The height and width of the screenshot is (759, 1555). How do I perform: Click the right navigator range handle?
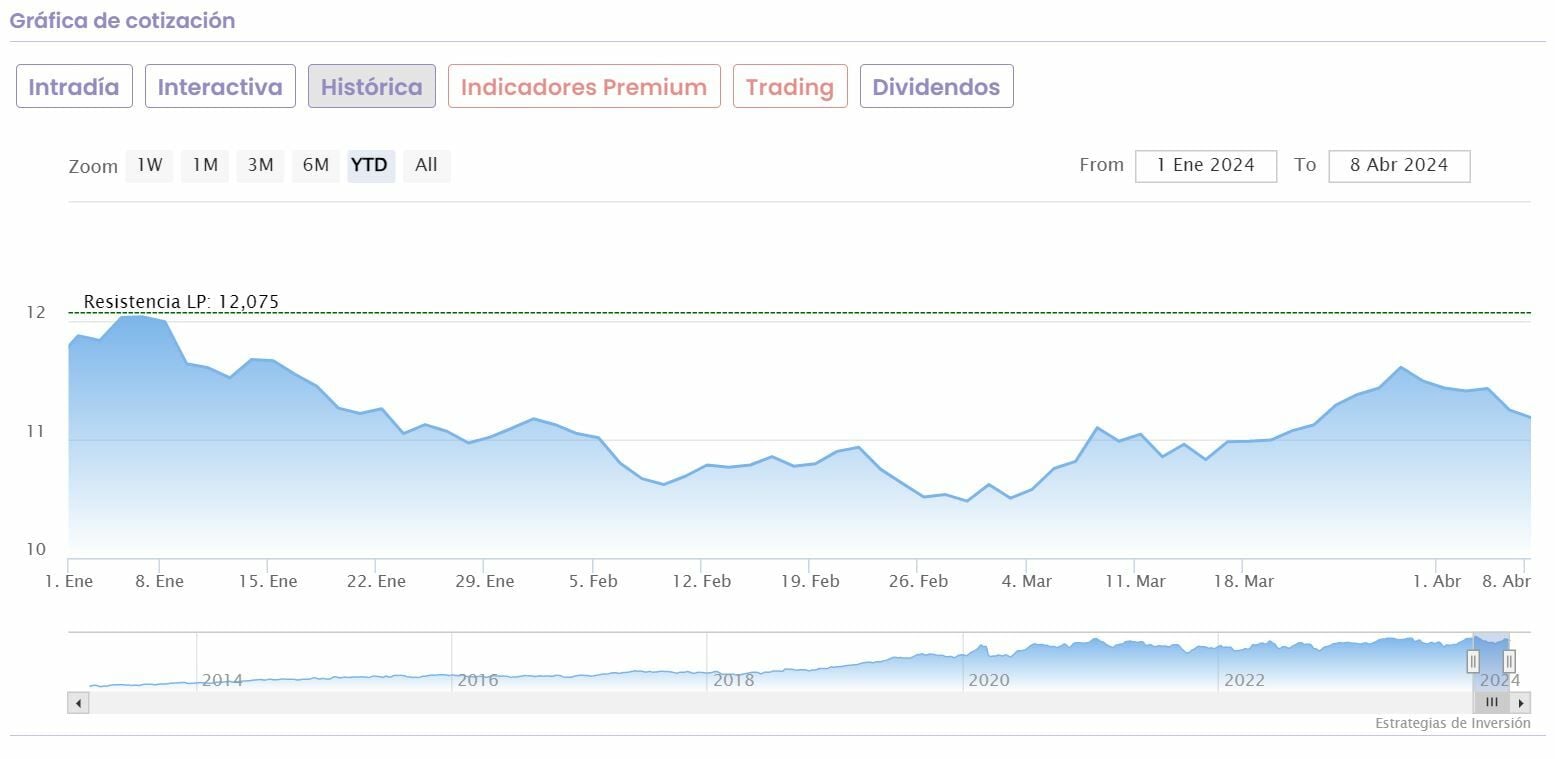tap(1509, 661)
